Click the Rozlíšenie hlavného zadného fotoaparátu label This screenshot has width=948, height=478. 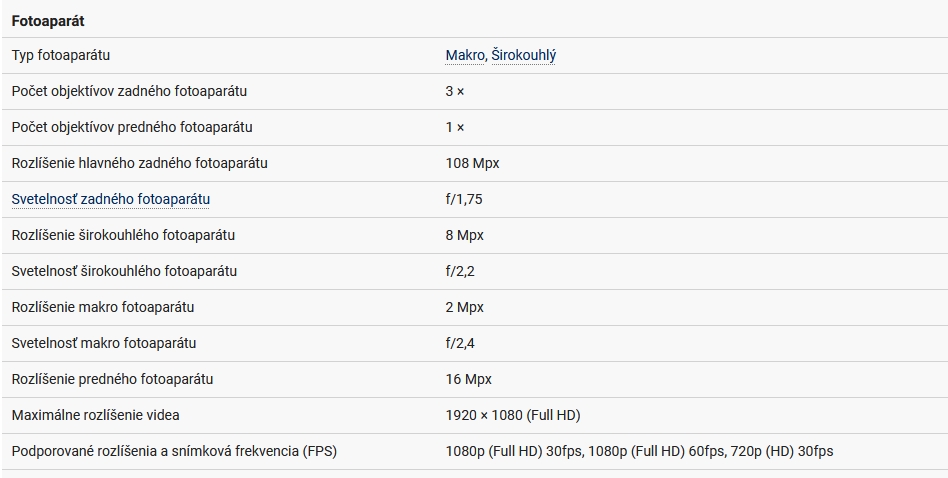tap(140, 163)
